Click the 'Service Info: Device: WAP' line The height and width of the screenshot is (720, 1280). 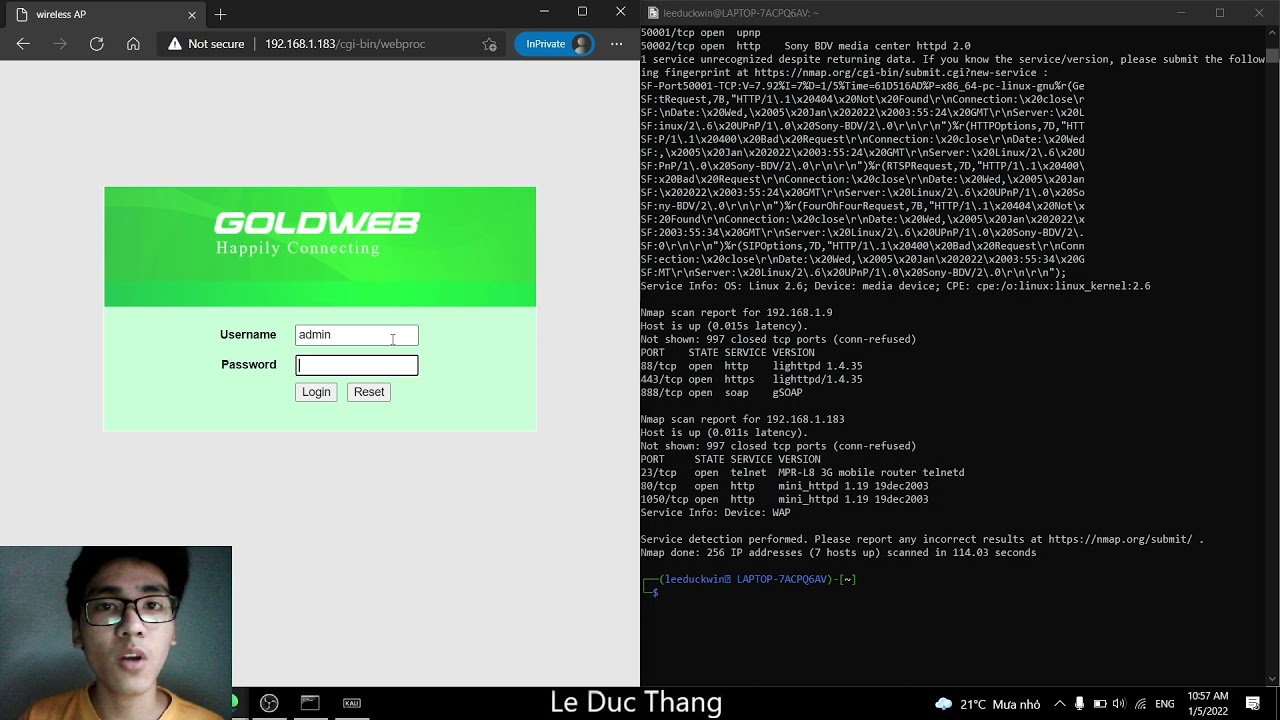click(715, 512)
